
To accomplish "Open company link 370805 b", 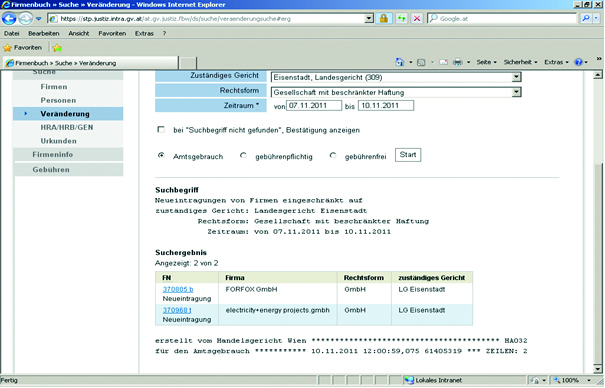I will pyautogui.click(x=178, y=289).
